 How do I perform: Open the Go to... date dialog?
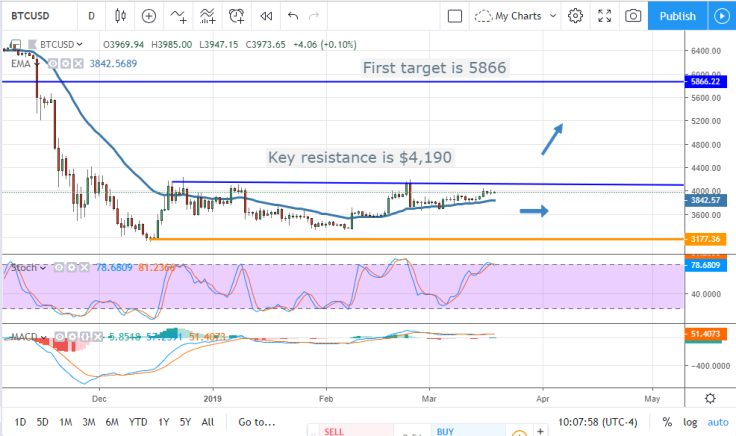tap(256, 422)
